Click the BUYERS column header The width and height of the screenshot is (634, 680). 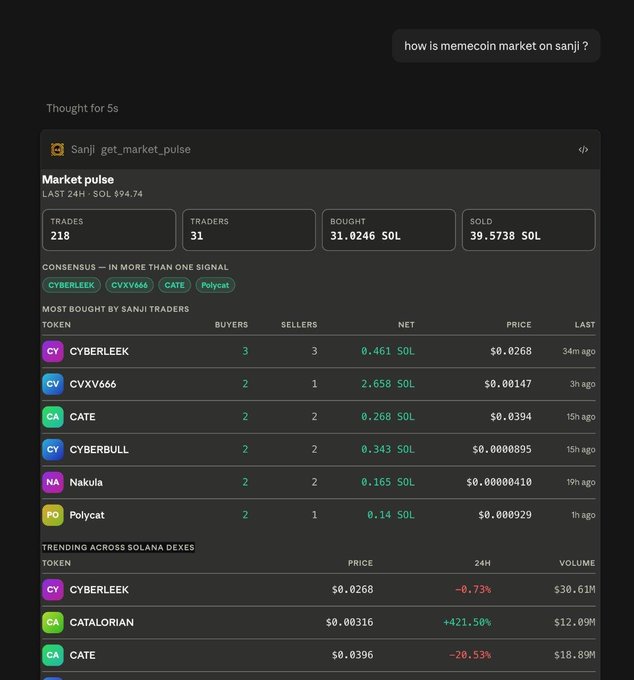231,325
